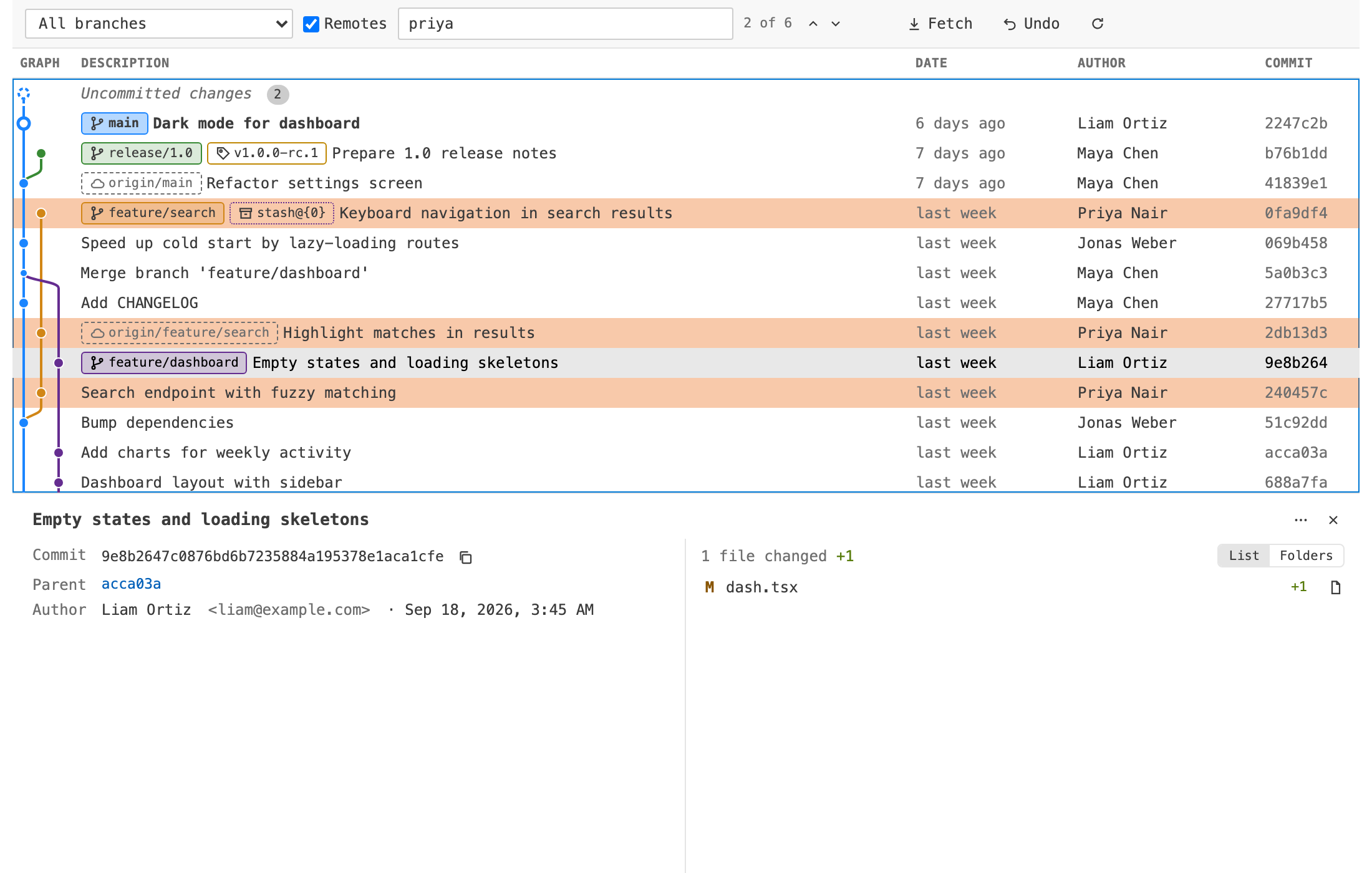Click the Commit column header
The width and height of the screenshot is (1372, 873).
coord(1288,63)
